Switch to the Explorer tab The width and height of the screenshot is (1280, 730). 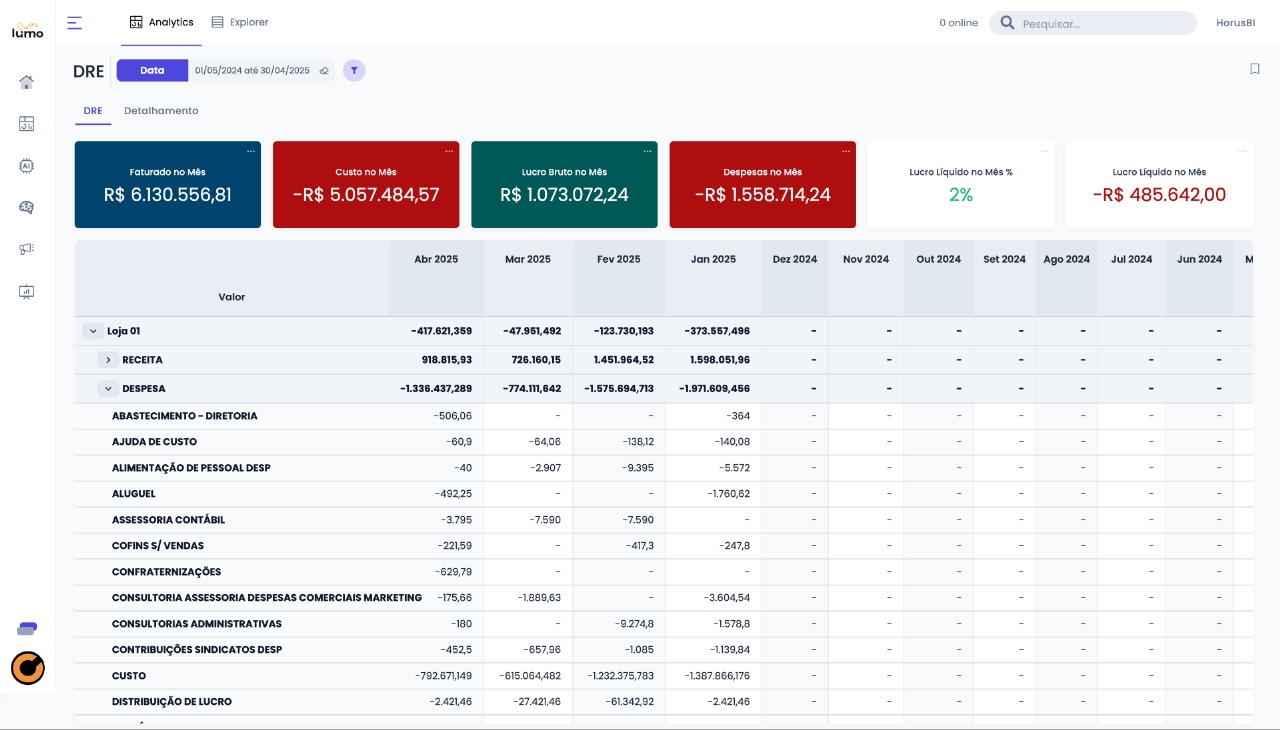click(240, 22)
